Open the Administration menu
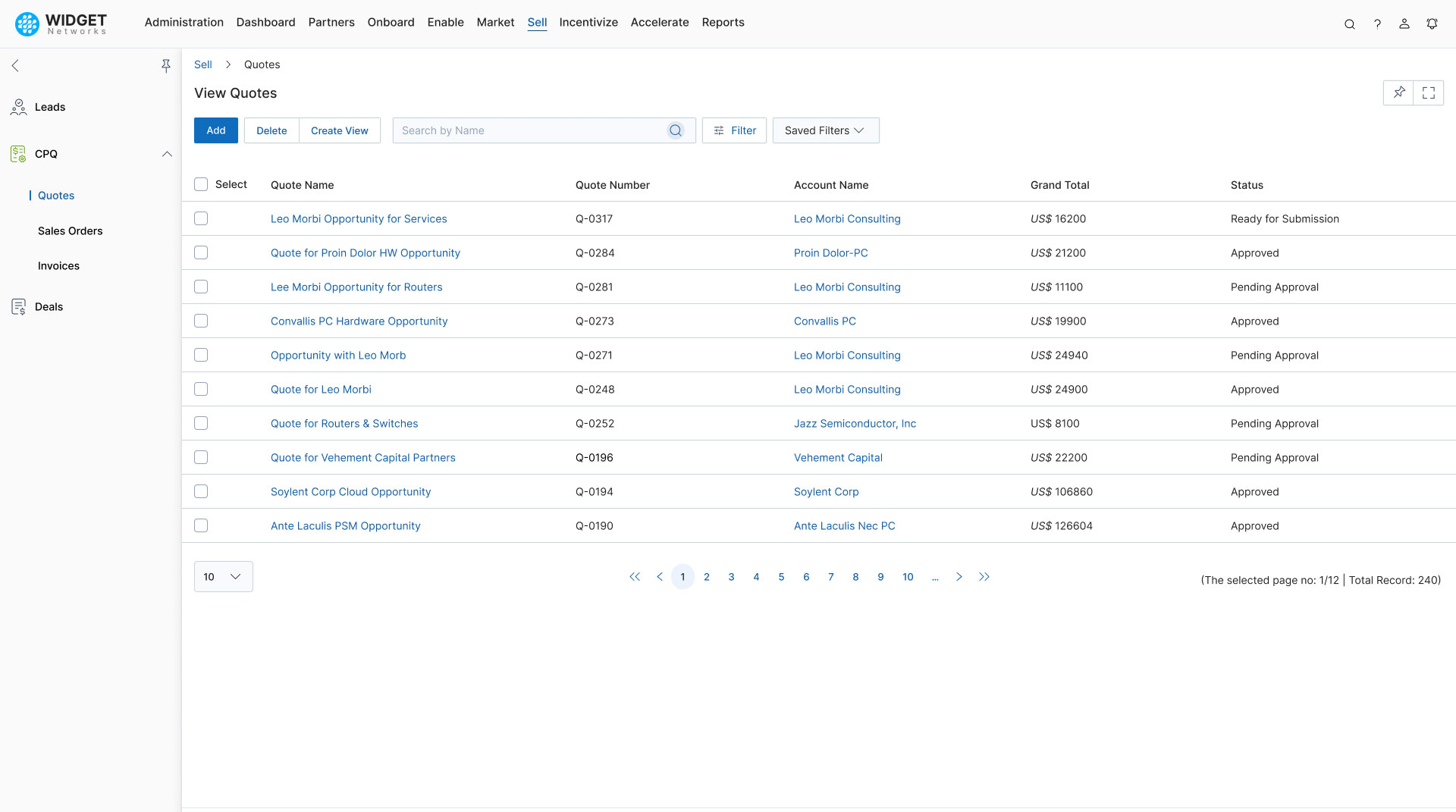This screenshot has height=812, width=1456. pos(184,22)
